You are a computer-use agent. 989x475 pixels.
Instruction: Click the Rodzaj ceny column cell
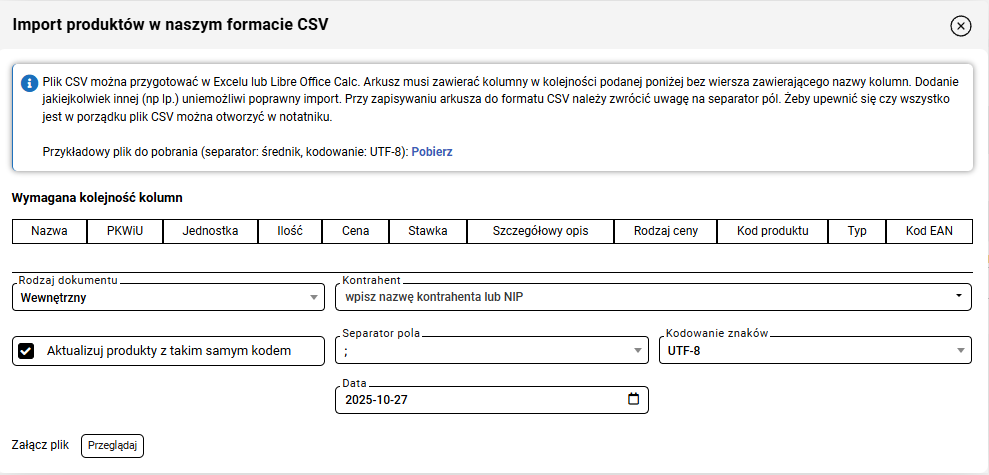(665, 231)
